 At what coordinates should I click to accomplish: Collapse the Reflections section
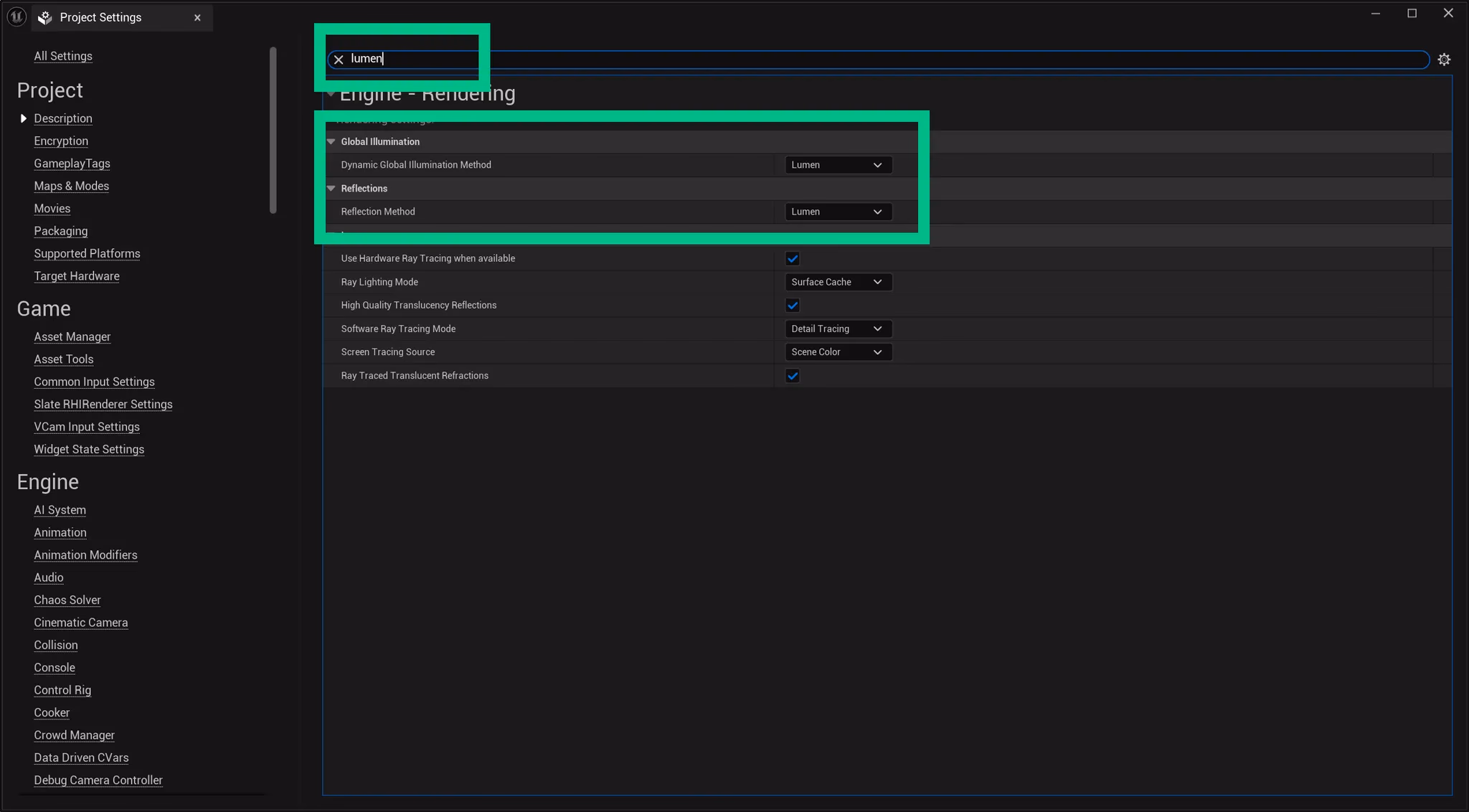tap(331, 188)
